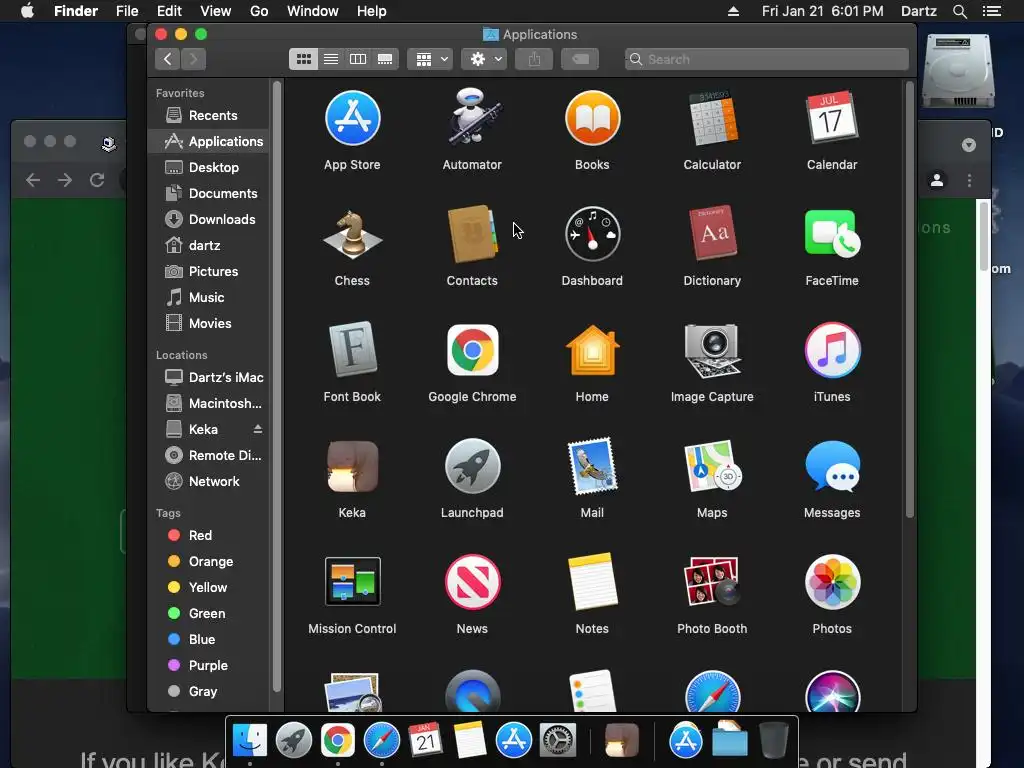Viewport: 1024px width, 768px height.
Task: Open the Mail app icon
Action: click(592, 466)
